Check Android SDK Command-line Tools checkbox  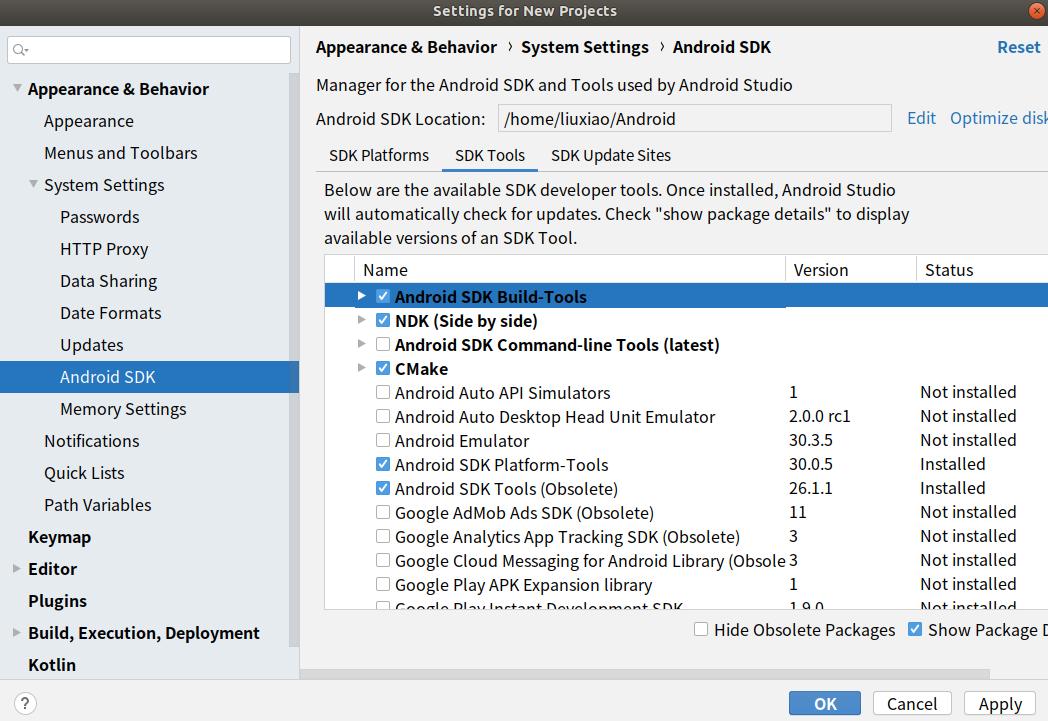coord(383,345)
